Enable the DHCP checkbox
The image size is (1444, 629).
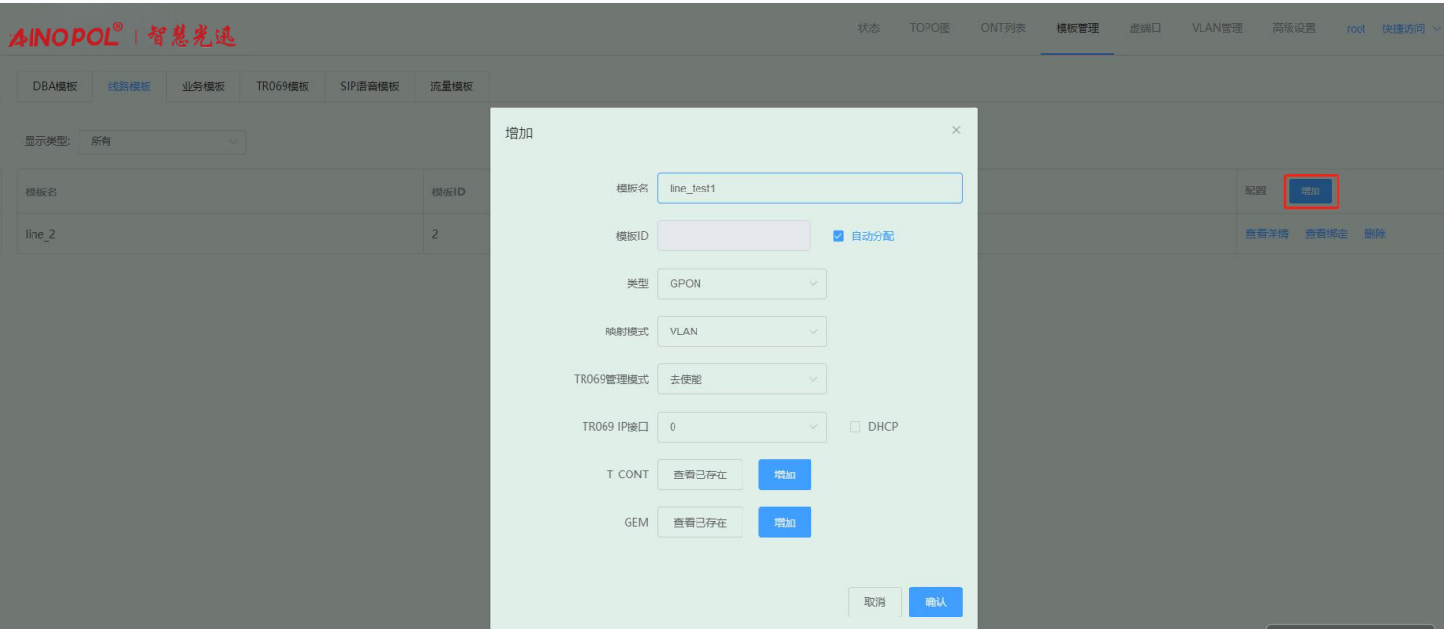click(855, 427)
